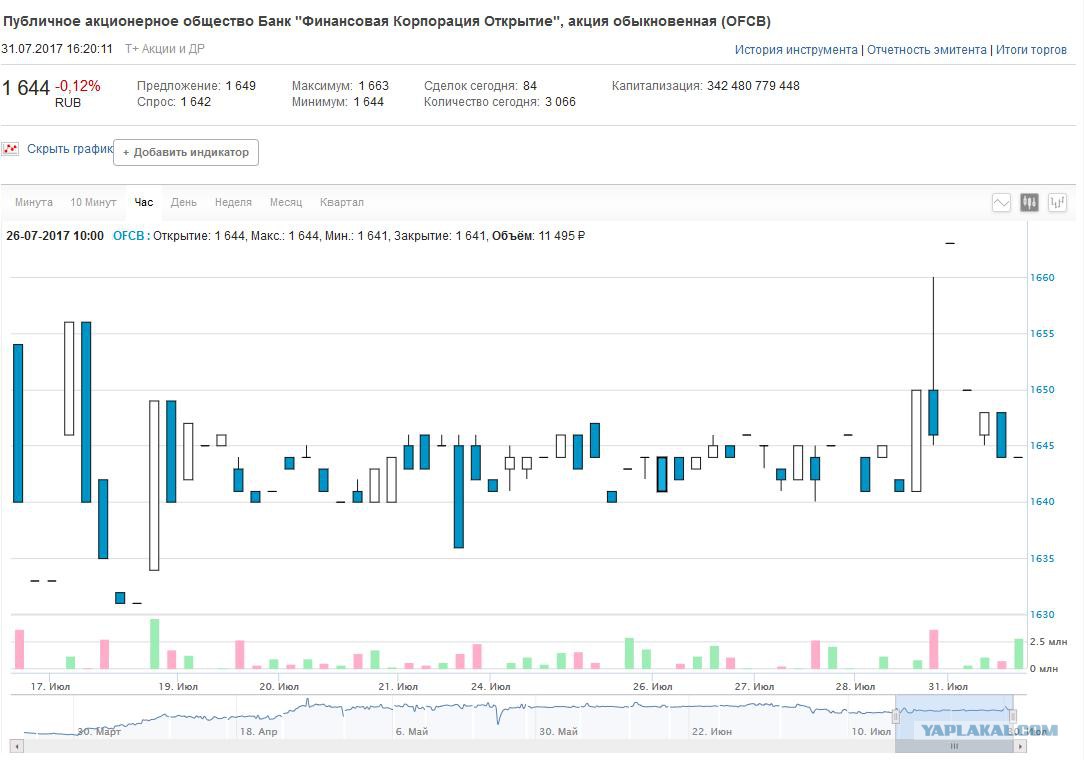The image size is (1084, 760).
Task: Click the horizontal scrollbar thumb under navigator
Action: [x=954, y=746]
